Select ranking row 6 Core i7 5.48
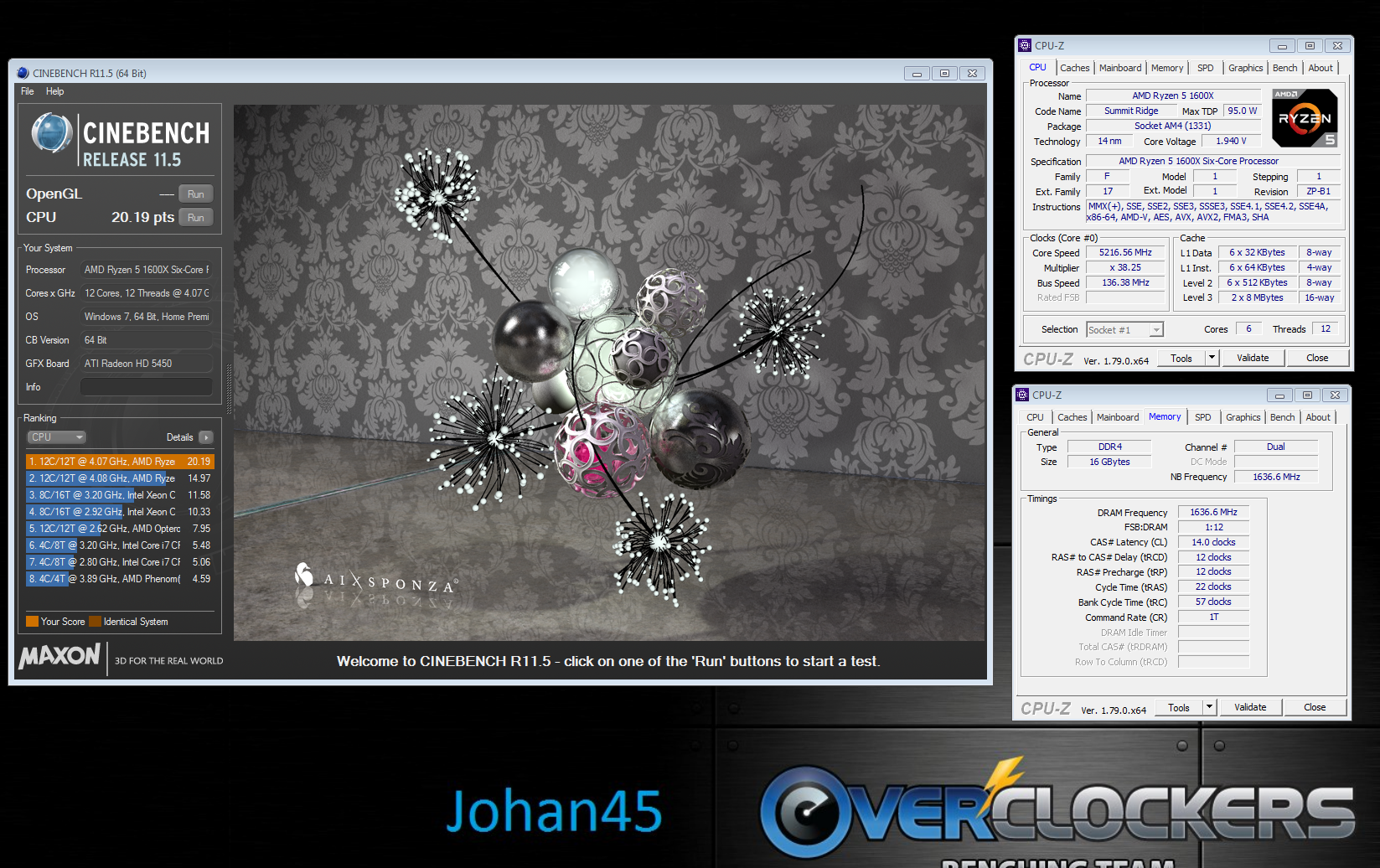Image resolution: width=1380 pixels, height=868 pixels. pos(120,545)
